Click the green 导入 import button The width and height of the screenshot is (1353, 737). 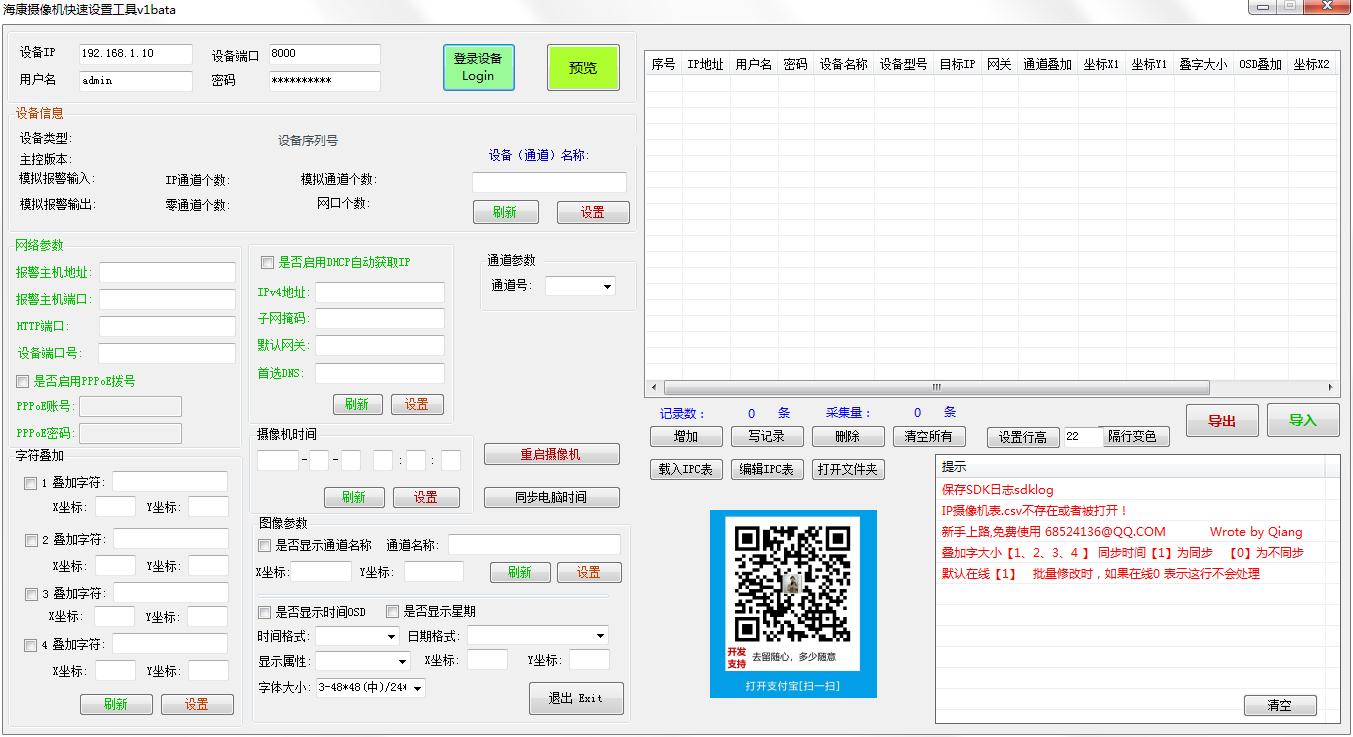click(1302, 421)
